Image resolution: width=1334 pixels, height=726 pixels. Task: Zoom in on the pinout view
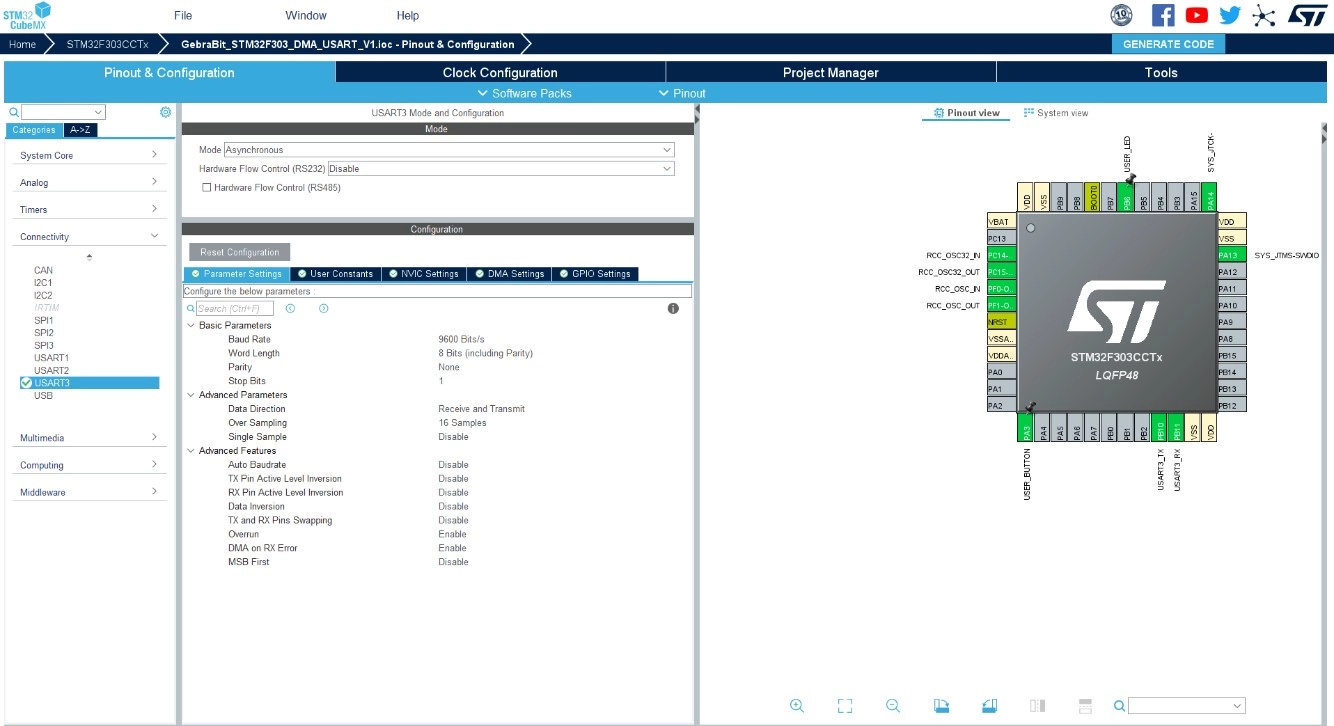(797, 705)
